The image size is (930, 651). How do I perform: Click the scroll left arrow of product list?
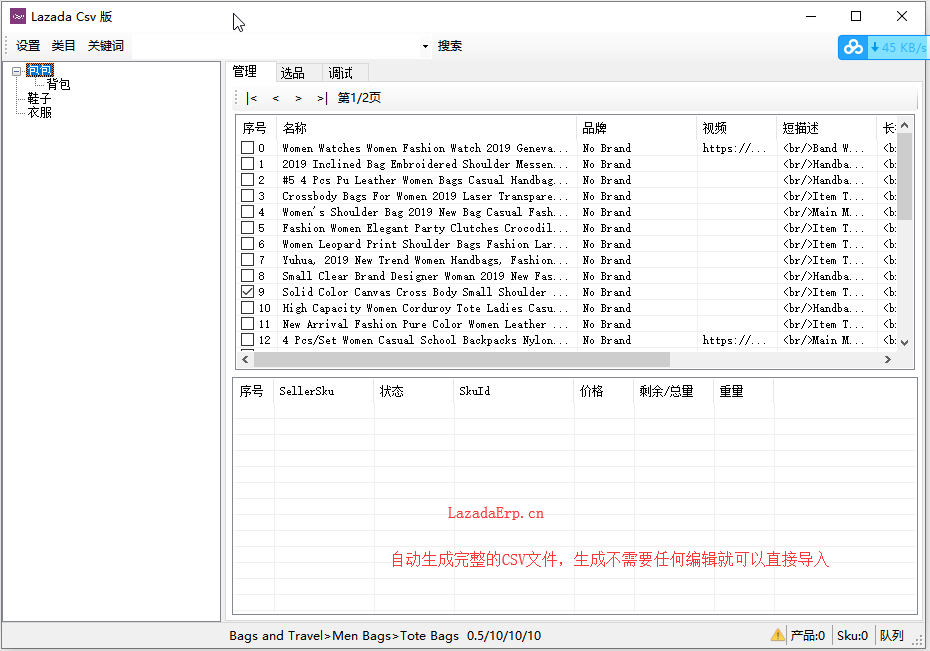[x=246, y=359]
